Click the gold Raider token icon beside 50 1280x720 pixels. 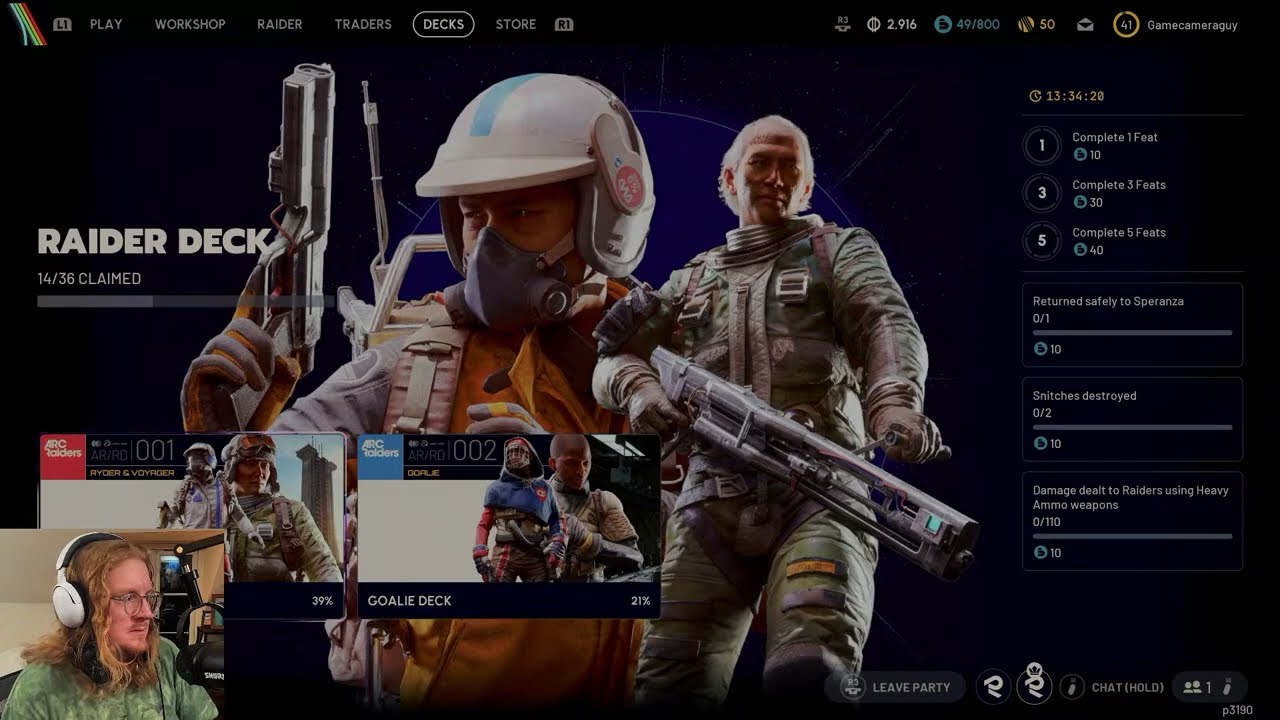pos(1025,24)
